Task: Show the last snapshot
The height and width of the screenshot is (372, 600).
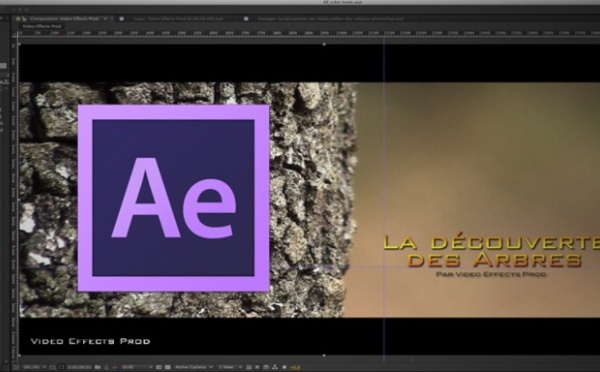Action: click(106, 367)
